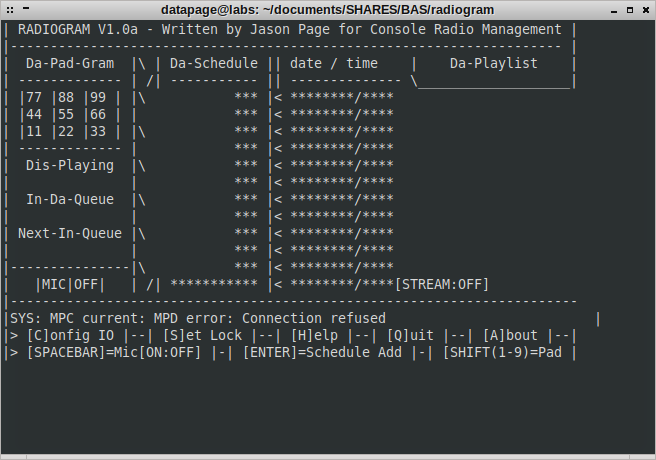656x460 pixels.
Task: Click the [ENTER]=Schedule Add option
Action: pos(322,352)
